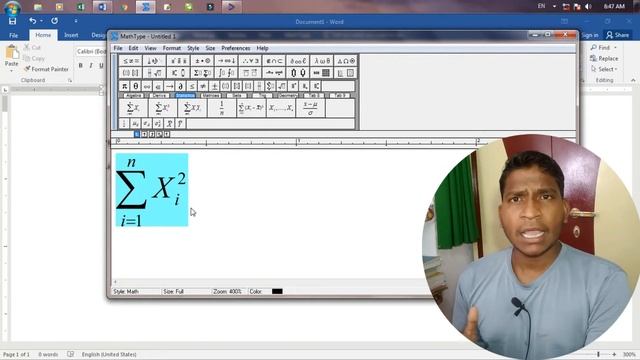Insert the pi symbol from small bar
640x360 pixels.
(x=124, y=86)
